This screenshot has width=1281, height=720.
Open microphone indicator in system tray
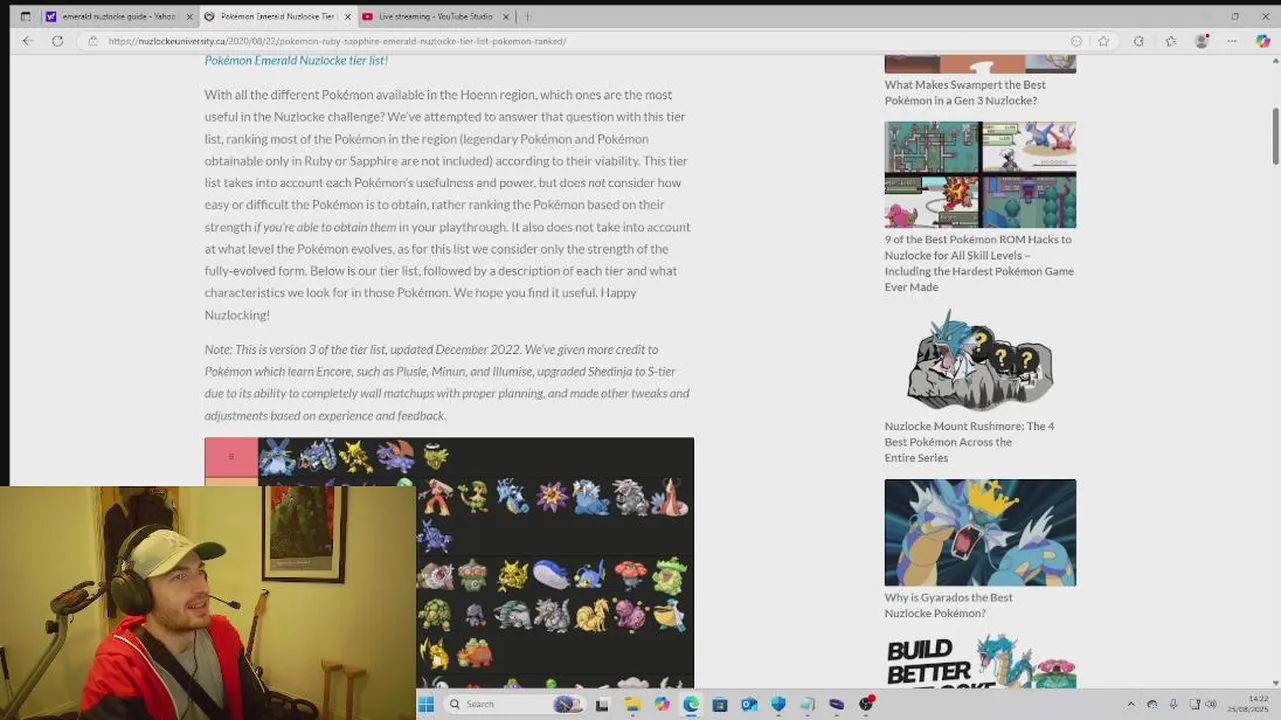click(1173, 704)
